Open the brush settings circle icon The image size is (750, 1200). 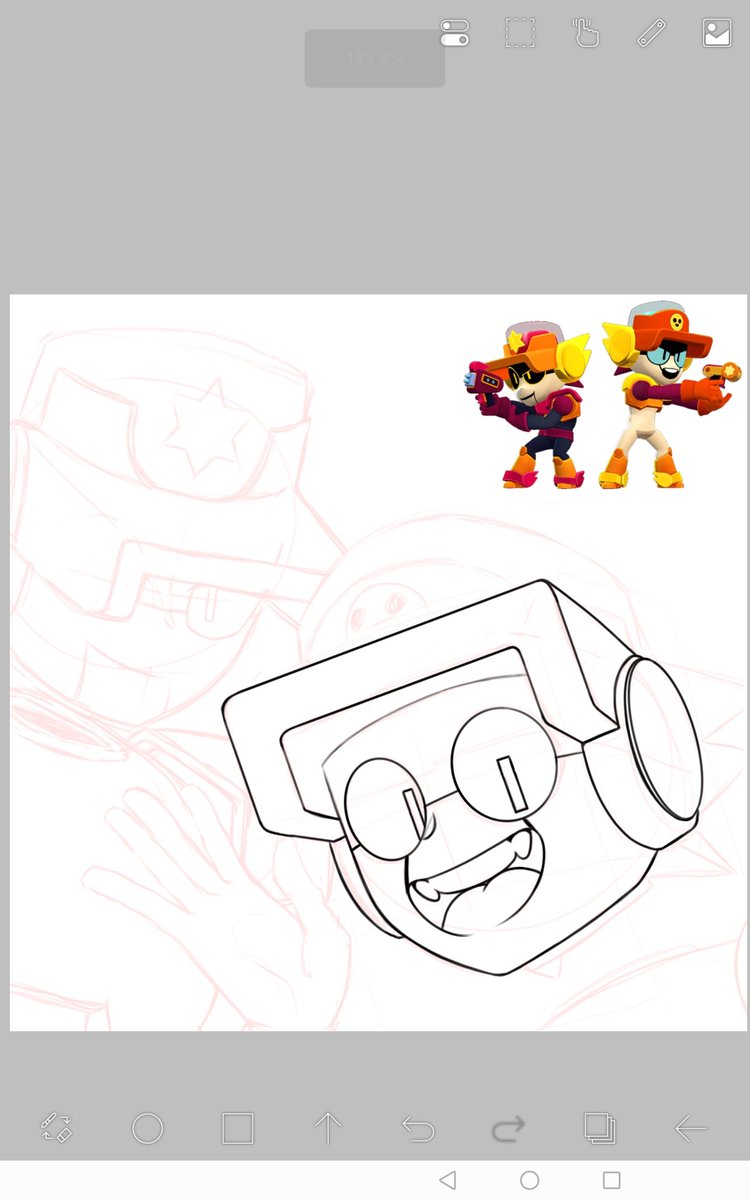147,1129
